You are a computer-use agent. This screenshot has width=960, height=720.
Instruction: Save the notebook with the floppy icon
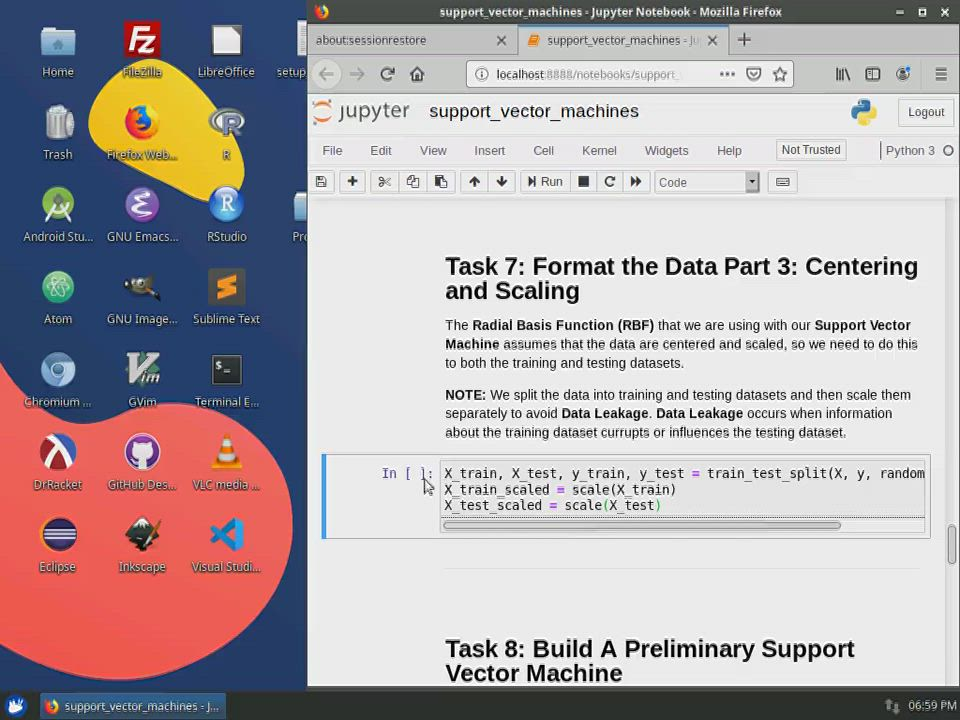321,182
